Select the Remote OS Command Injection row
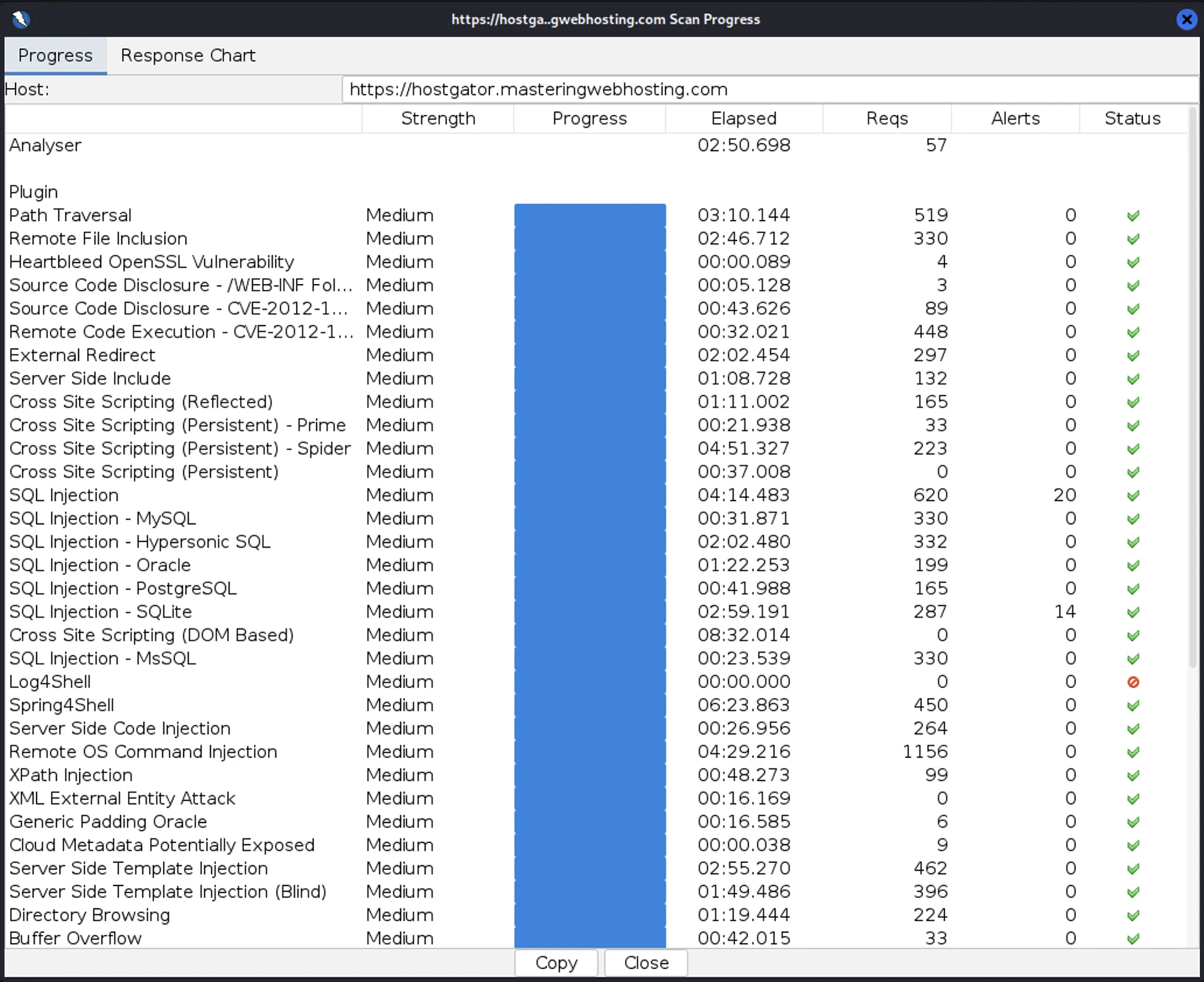 [x=143, y=752]
